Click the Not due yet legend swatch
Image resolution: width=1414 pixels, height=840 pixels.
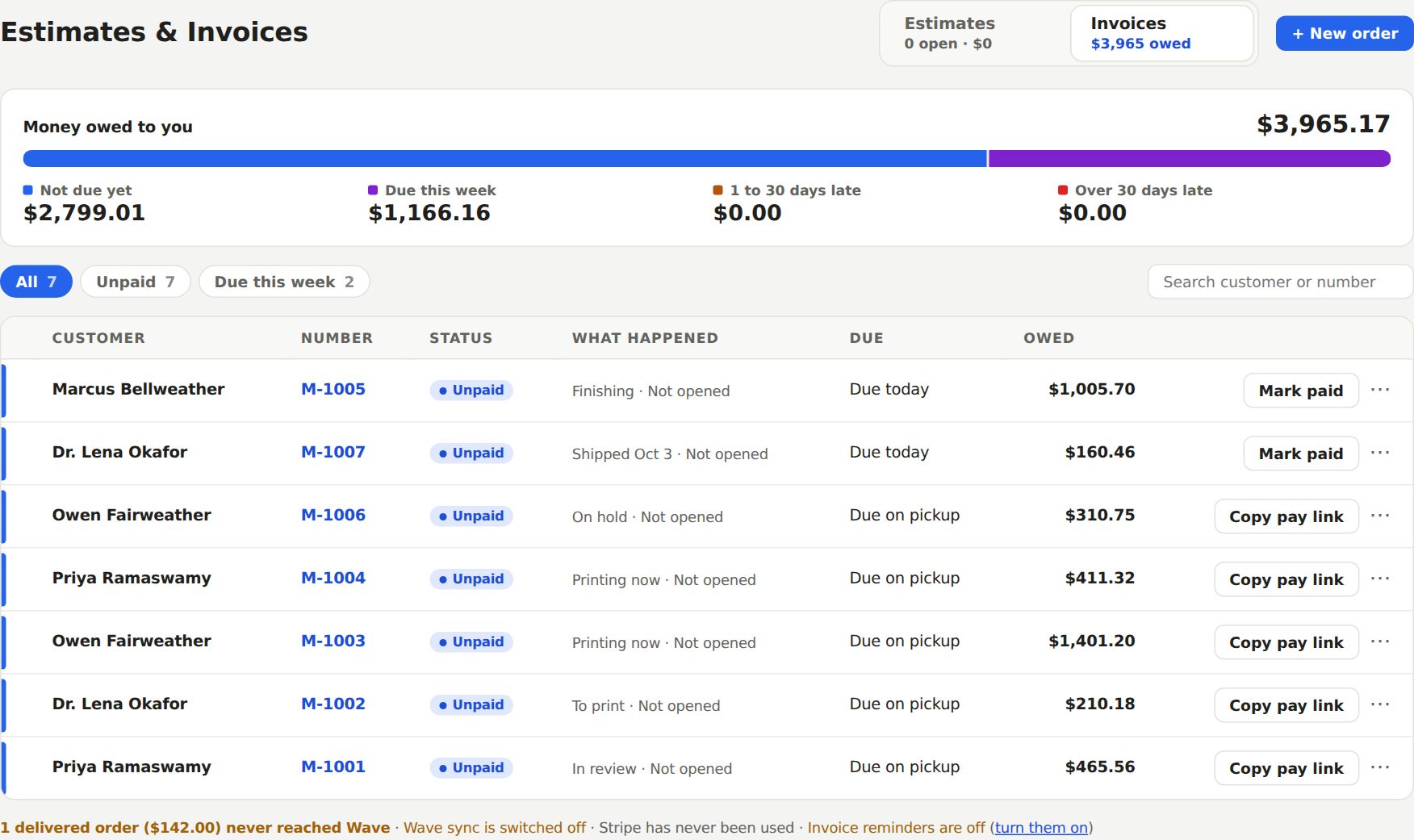27,190
